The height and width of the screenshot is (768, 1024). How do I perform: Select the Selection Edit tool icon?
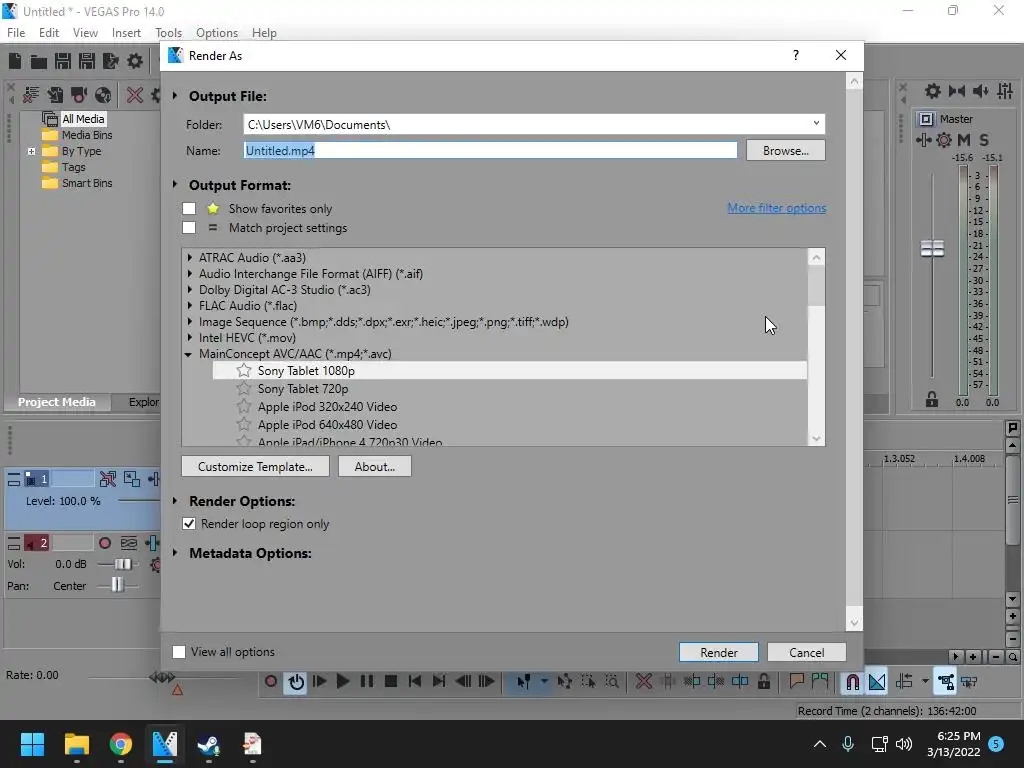click(588, 681)
